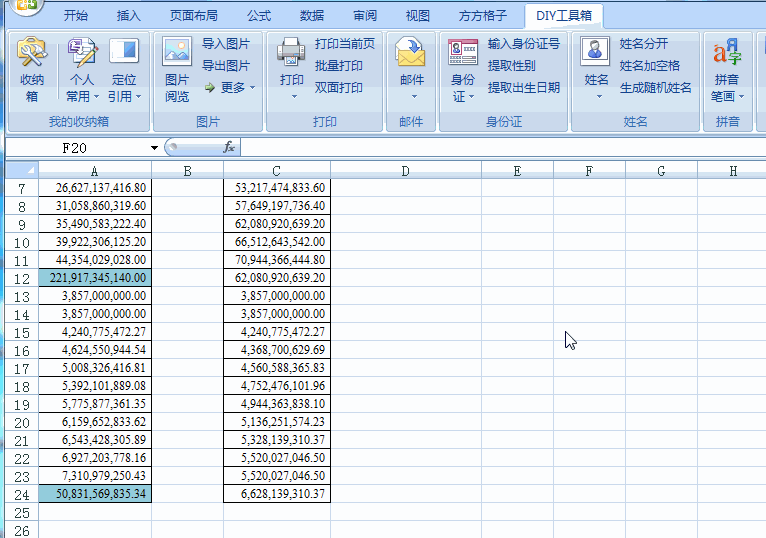766x538 pixels.
Task: Click 生成随机姓名 button
Action: coord(655,88)
